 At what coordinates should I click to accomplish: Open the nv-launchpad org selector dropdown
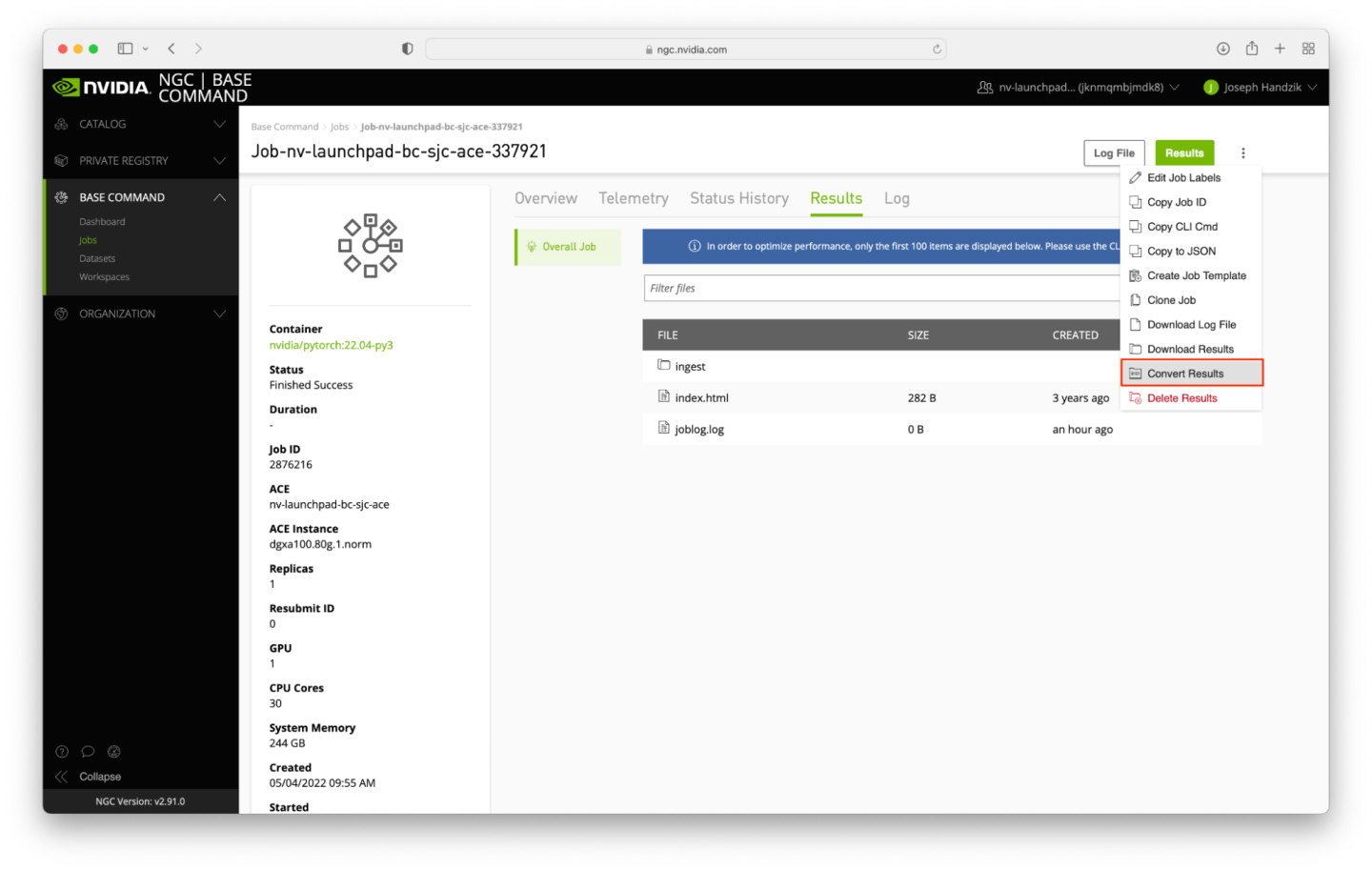pos(1079,88)
